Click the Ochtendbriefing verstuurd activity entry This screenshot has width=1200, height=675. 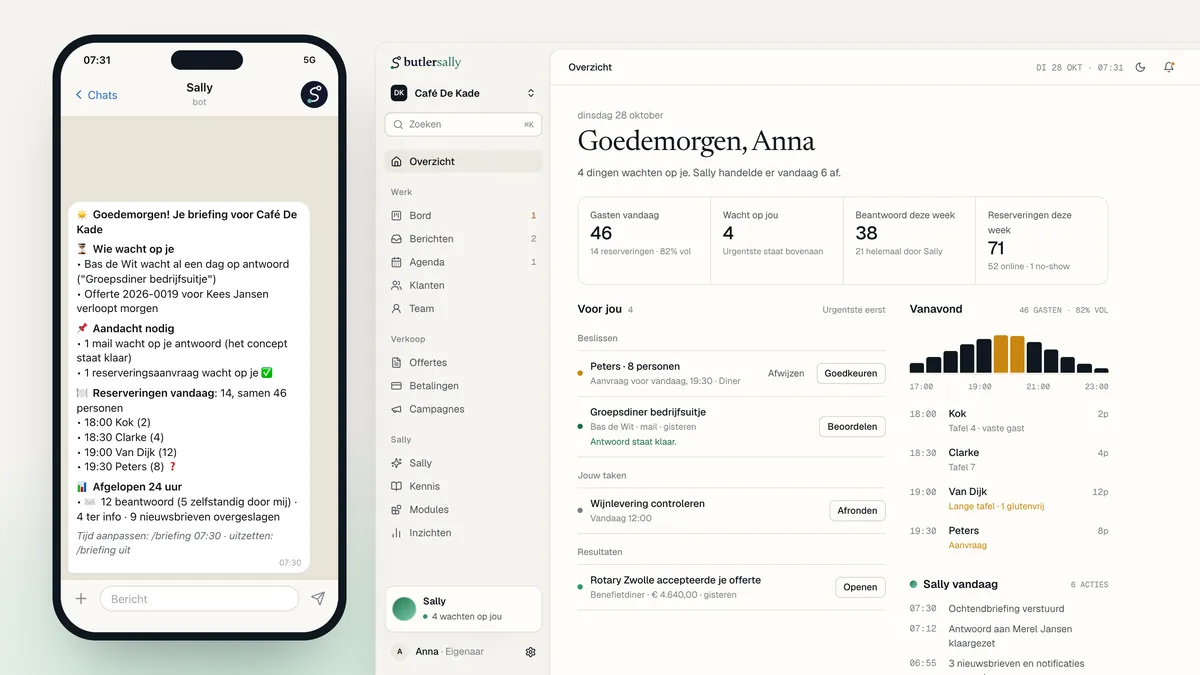tap(1009, 608)
